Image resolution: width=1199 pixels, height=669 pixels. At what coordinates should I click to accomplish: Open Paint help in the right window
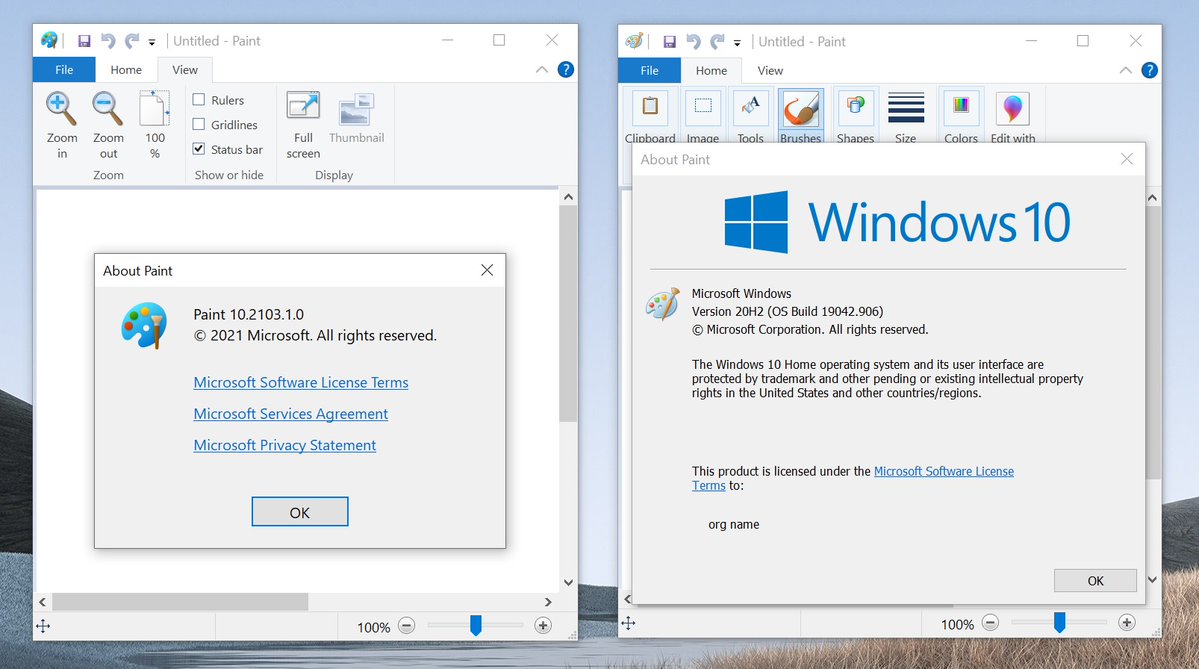(1149, 70)
